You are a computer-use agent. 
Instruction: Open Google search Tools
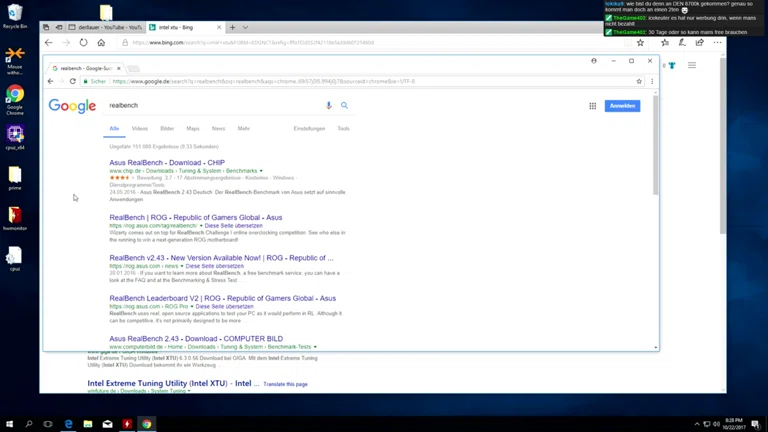pos(343,128)
